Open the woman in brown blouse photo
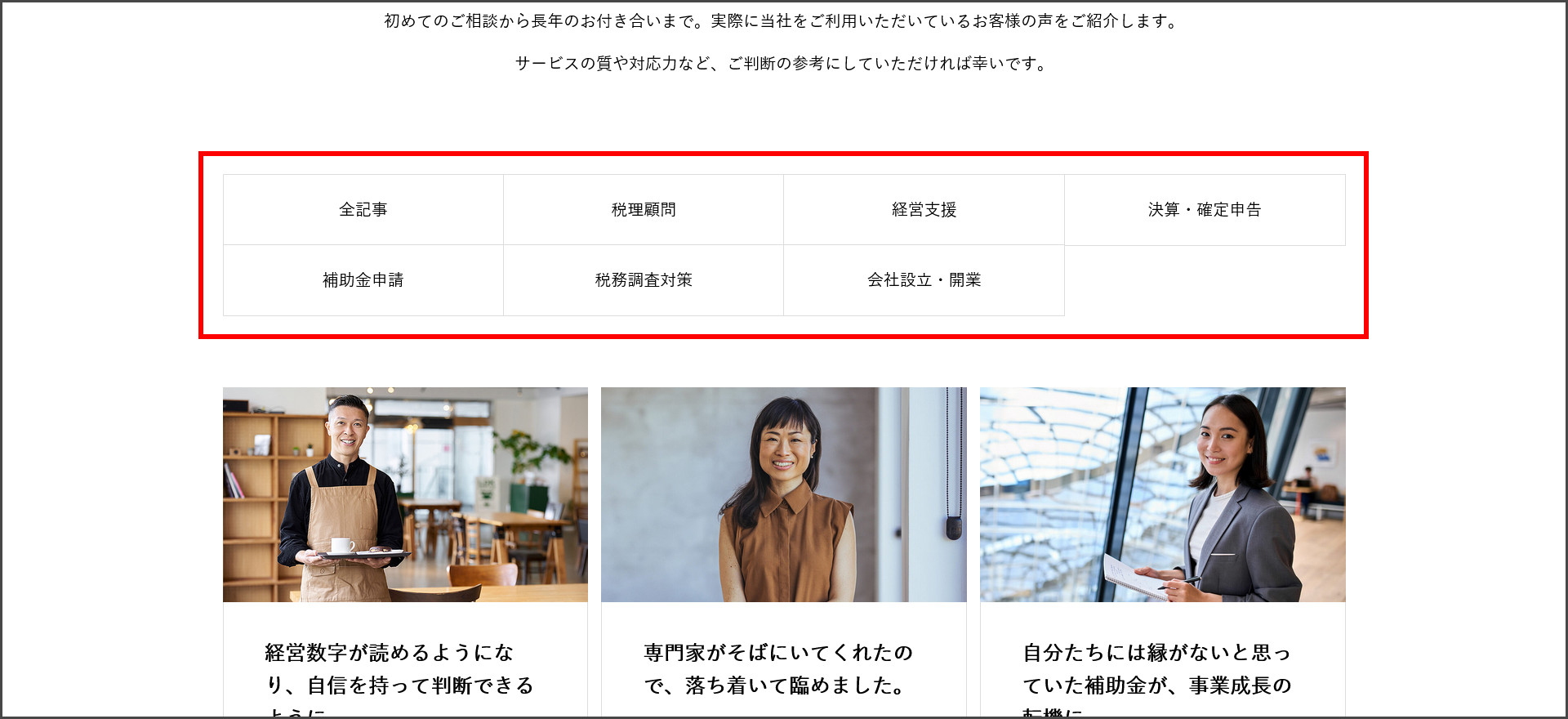This screenshot has width=1568, height=719. tap(784, 494)
